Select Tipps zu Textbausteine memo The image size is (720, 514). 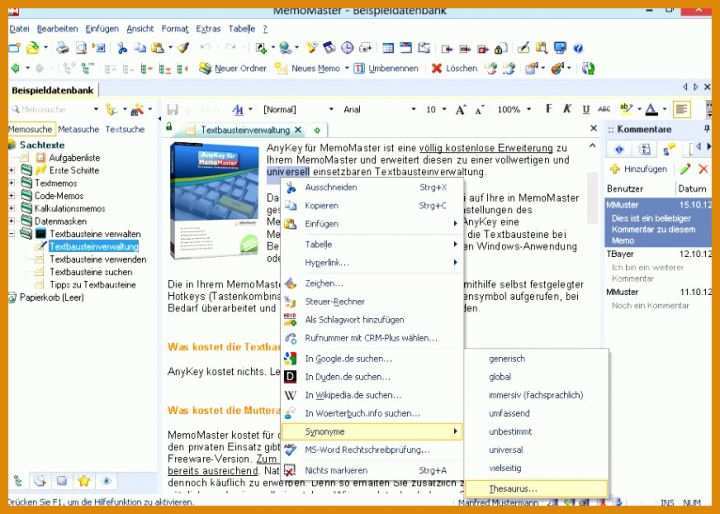93,285
